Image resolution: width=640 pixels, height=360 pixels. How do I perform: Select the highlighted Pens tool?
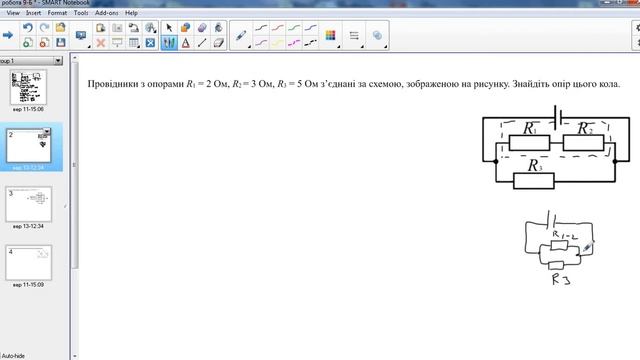[x=169, y=42]
